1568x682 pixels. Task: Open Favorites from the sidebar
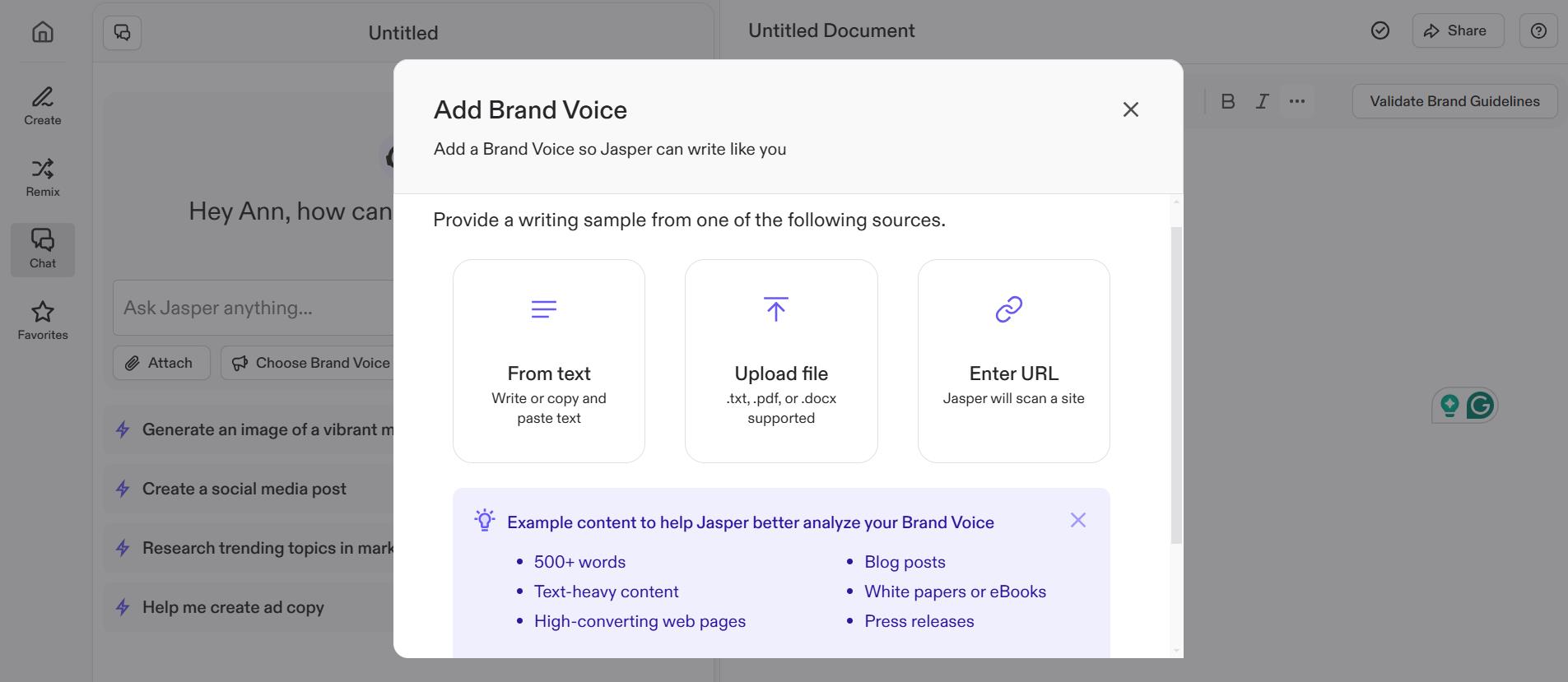[43, 321]
